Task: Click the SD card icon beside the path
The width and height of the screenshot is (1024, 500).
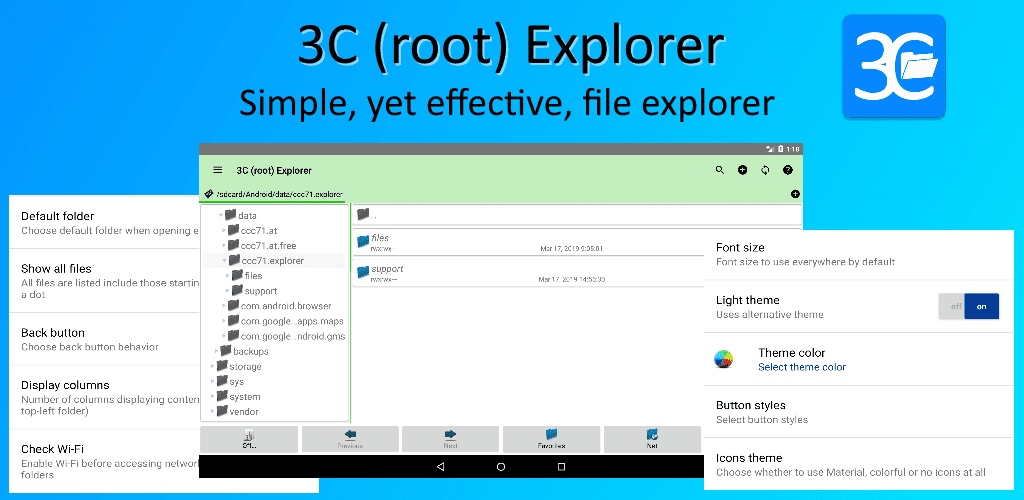Action: 209,194
